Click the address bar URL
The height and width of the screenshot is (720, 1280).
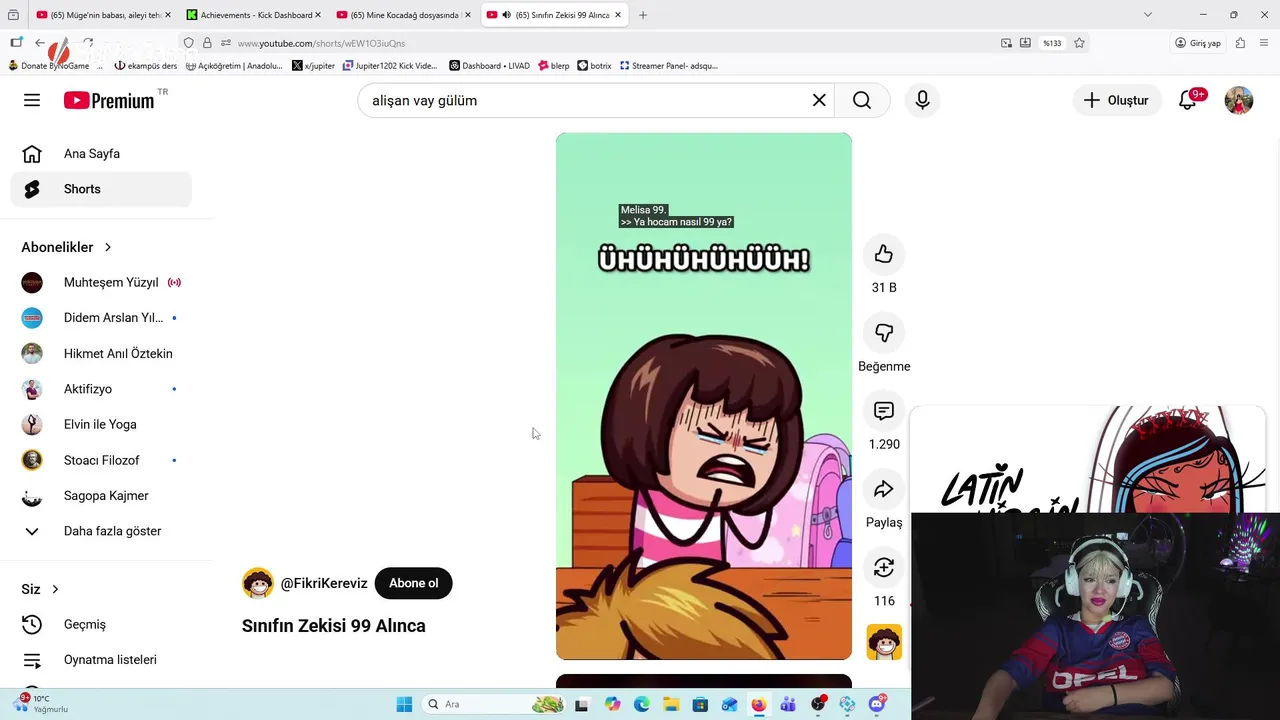321,43
